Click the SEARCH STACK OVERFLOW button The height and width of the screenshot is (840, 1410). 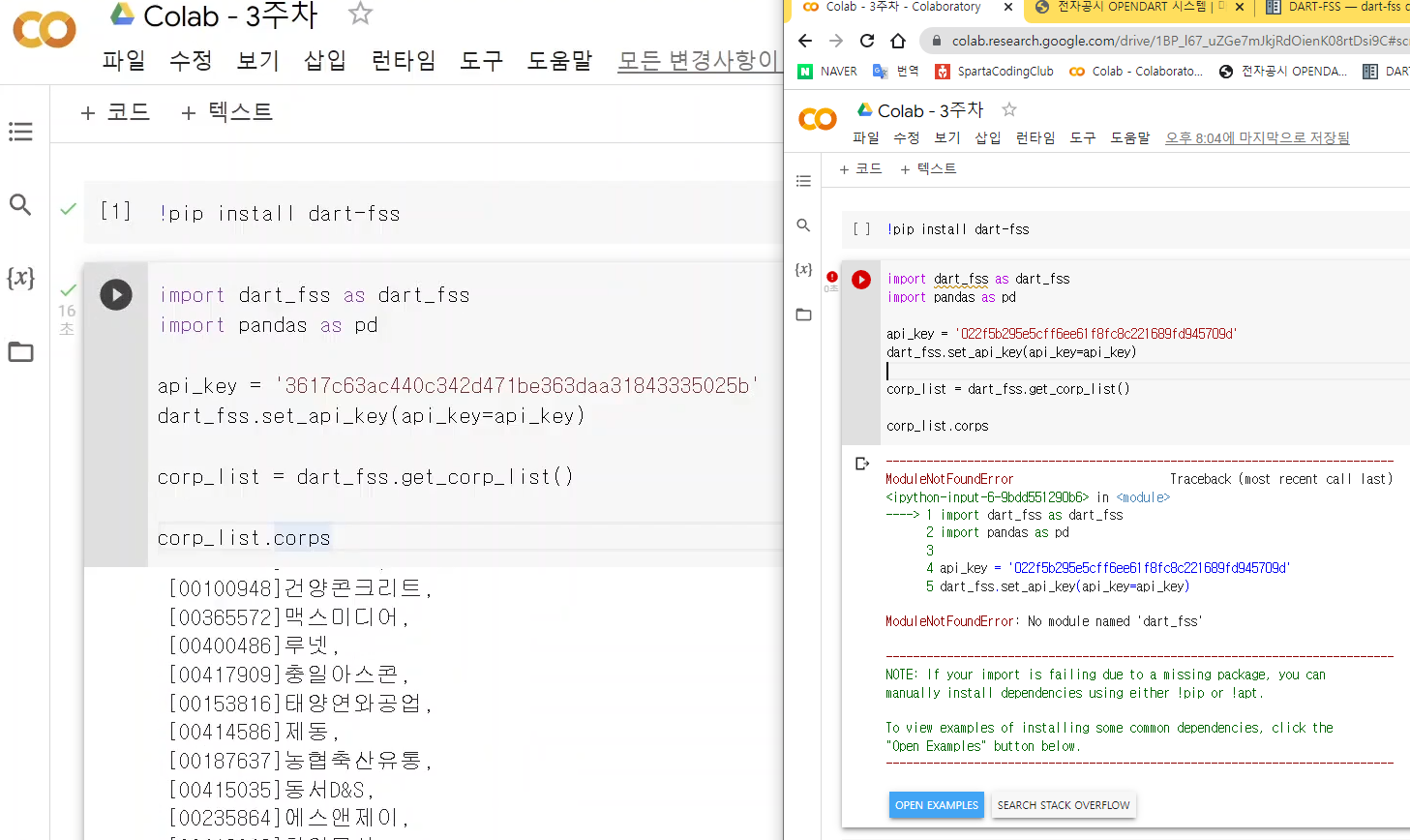[x=1064, y=805]
